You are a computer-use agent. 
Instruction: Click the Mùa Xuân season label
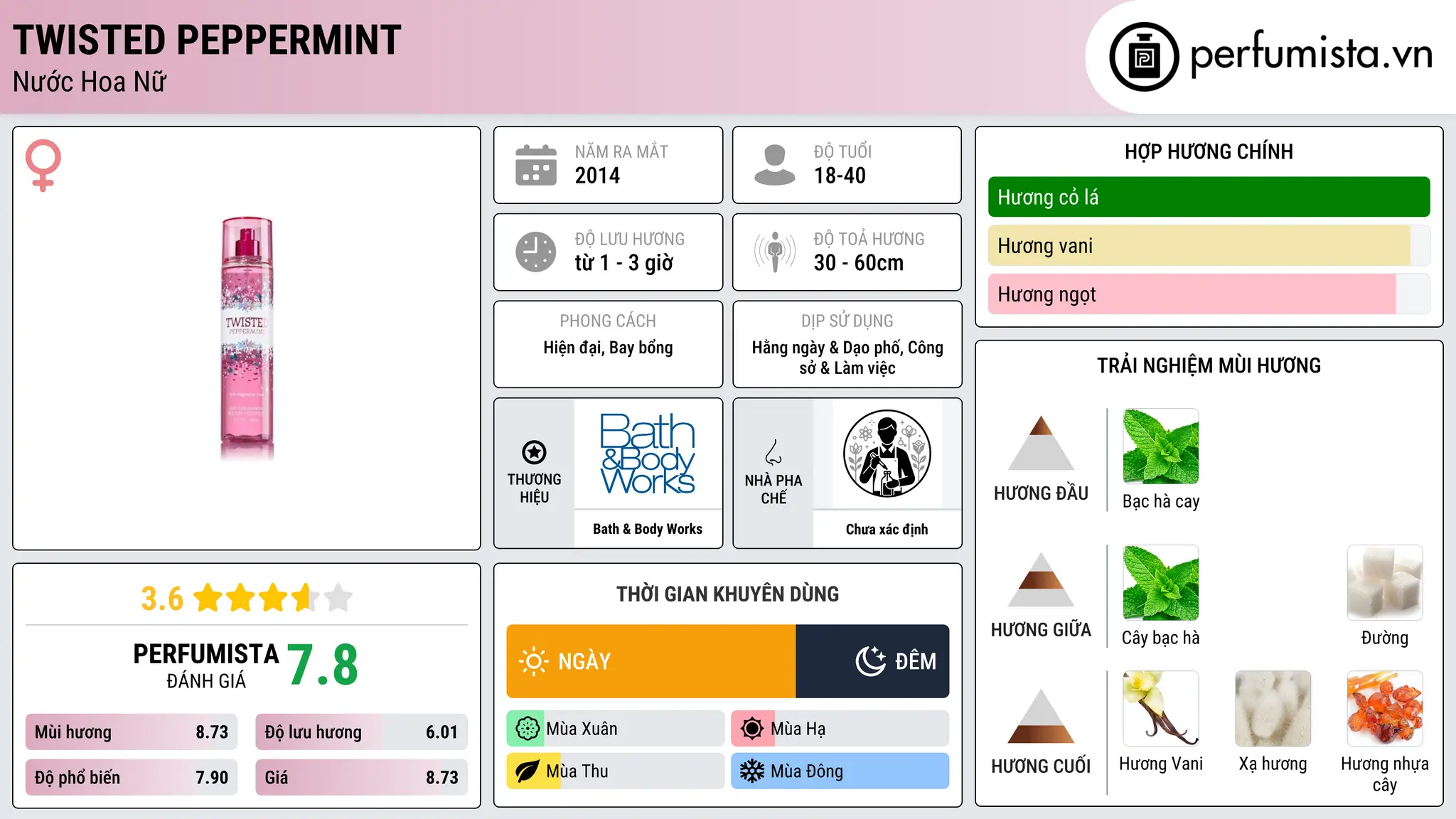[x=582, y=729]
